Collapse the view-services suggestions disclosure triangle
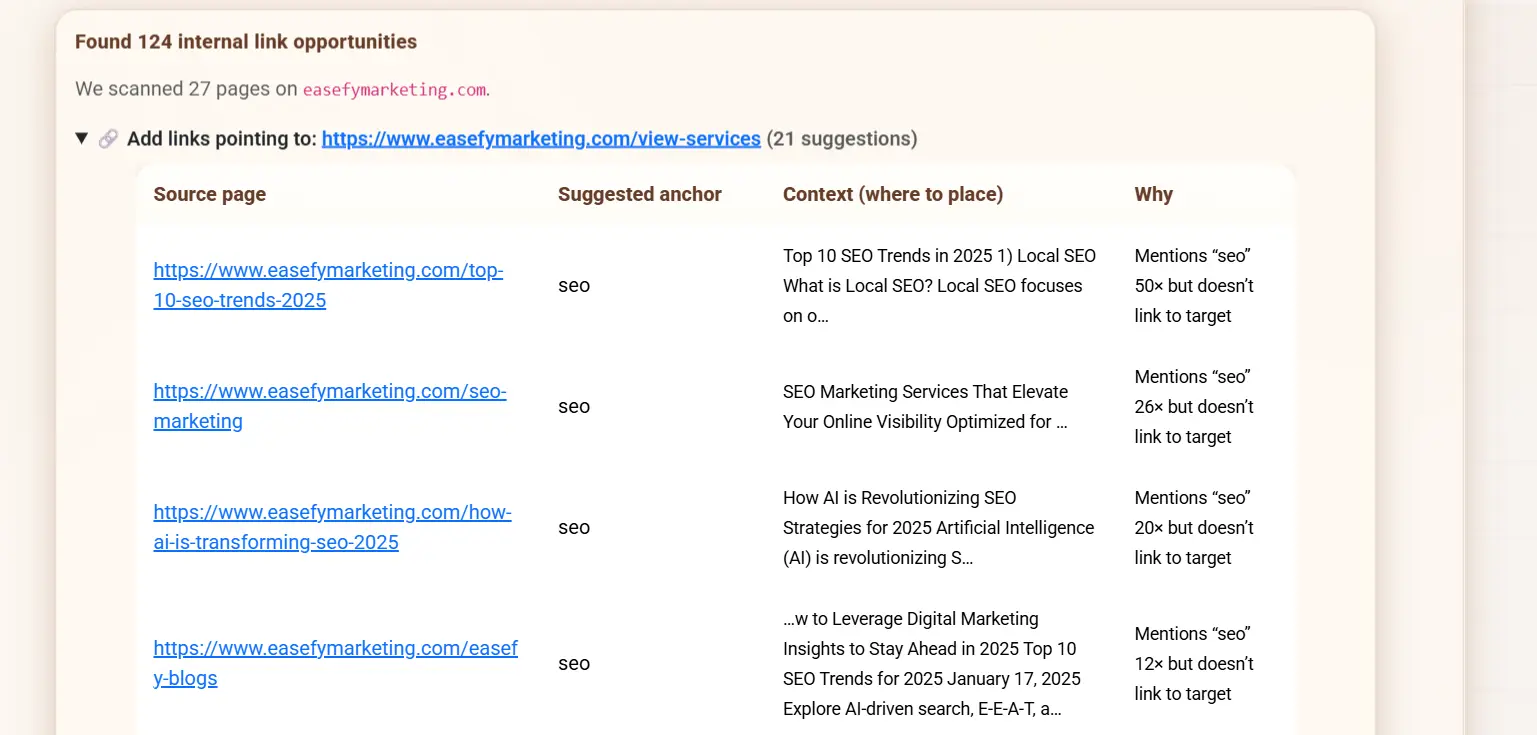The height and width of the screenshot is (735, 1537). (x=82, y=138)
